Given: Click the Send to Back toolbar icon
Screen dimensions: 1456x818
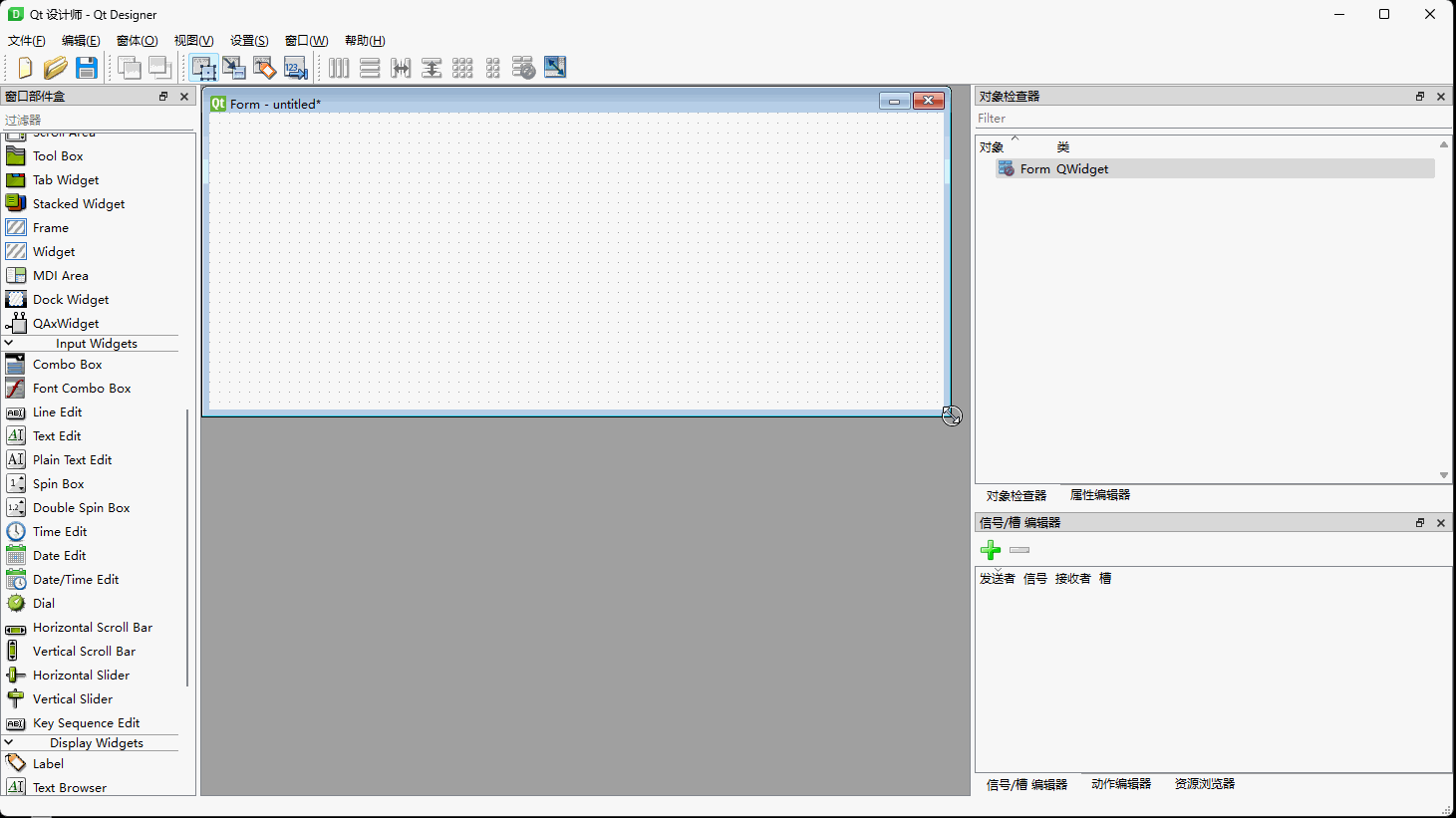Looking at the screenshot, I should click(x=129, y=68).
